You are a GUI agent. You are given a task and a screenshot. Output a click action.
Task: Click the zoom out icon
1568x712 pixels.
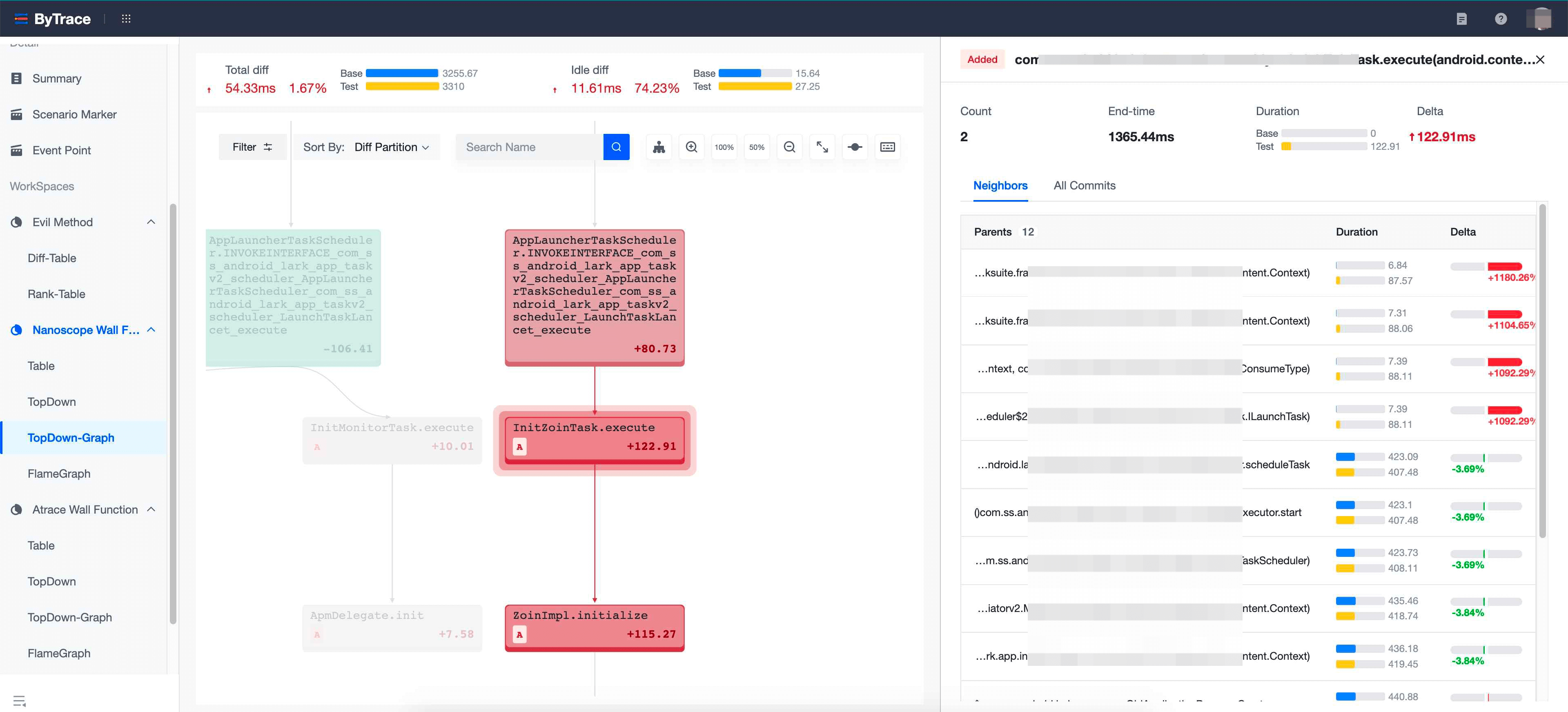coord(789,147)
